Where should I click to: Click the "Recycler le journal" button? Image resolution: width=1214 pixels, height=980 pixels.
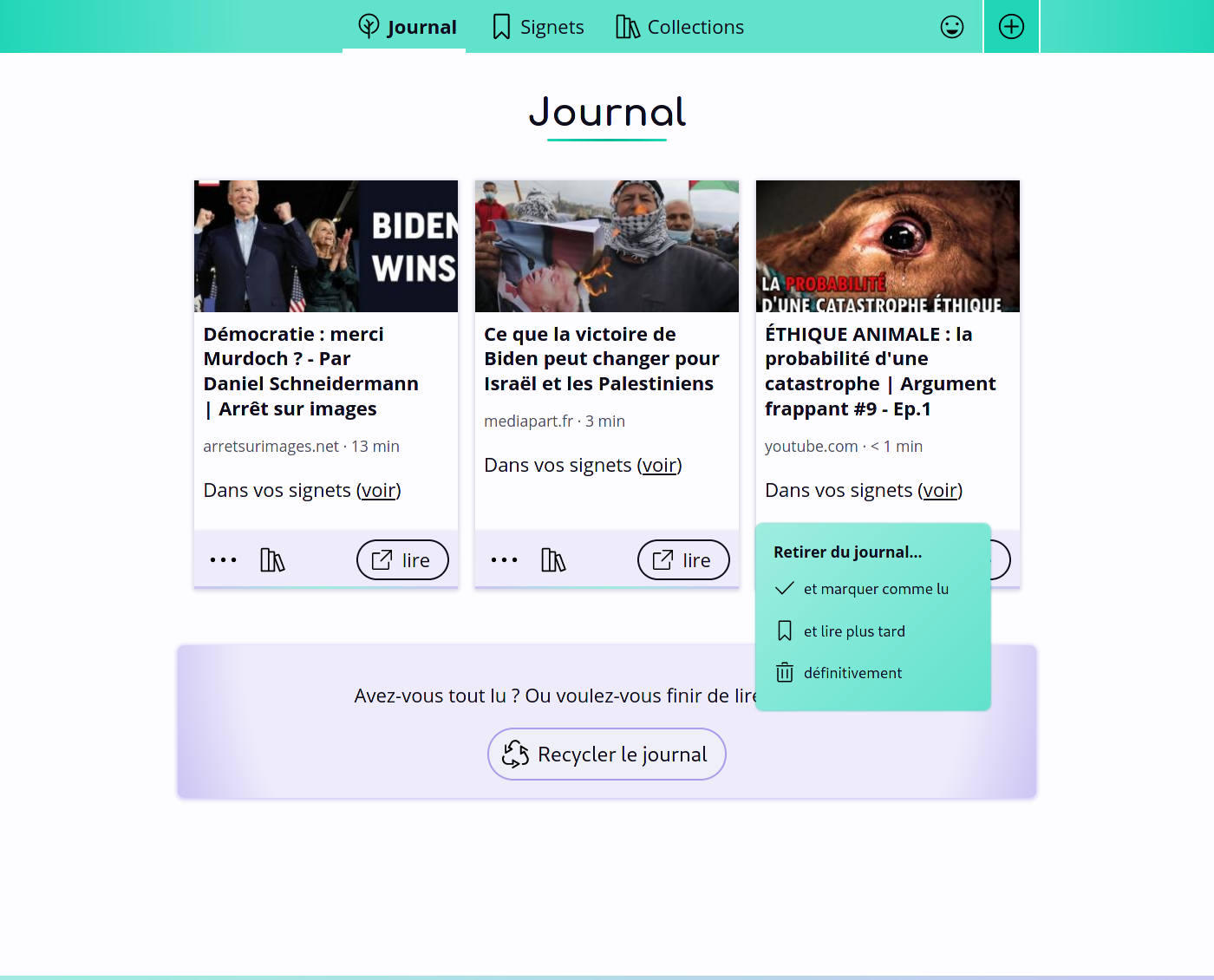click(x=606, y=754)
